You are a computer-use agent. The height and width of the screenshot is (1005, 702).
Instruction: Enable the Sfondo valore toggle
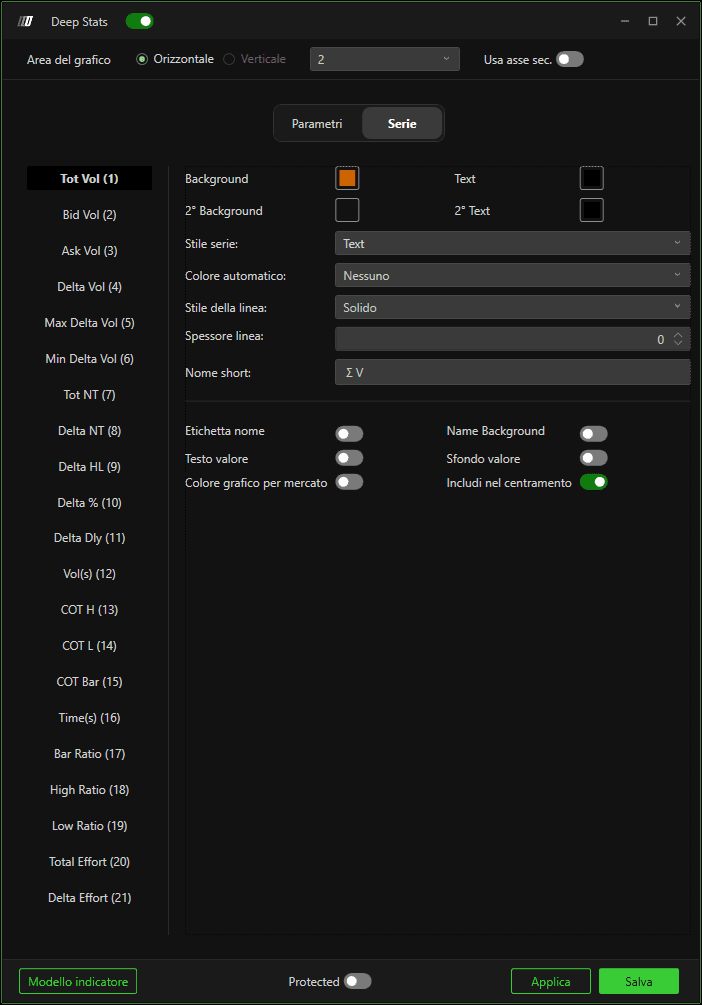point(594,458)
